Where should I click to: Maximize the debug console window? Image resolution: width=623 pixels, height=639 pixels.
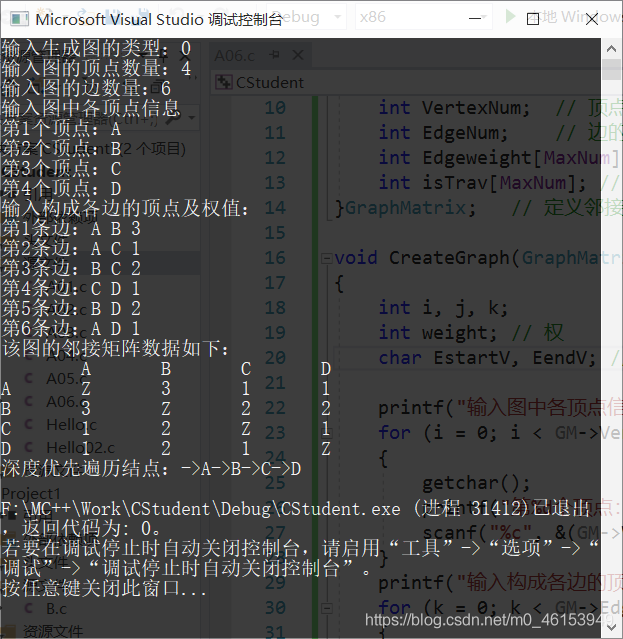pos(533,19)
